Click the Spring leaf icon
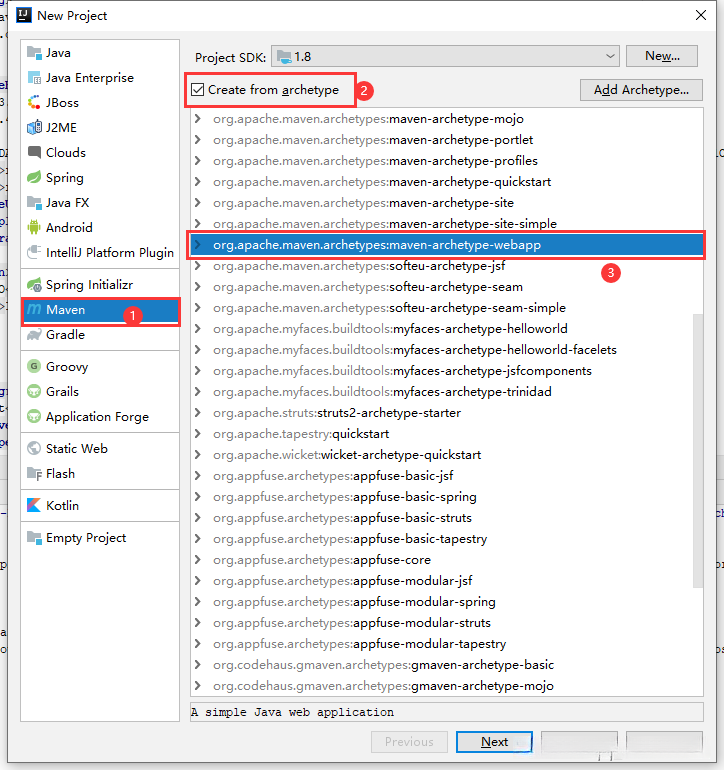The height and width of the screenshot is (770, 724). click(34, 177)
